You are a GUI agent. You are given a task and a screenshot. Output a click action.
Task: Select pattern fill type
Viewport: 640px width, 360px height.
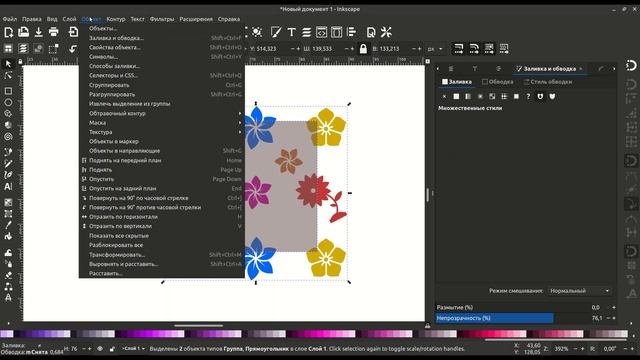(504, 96)
